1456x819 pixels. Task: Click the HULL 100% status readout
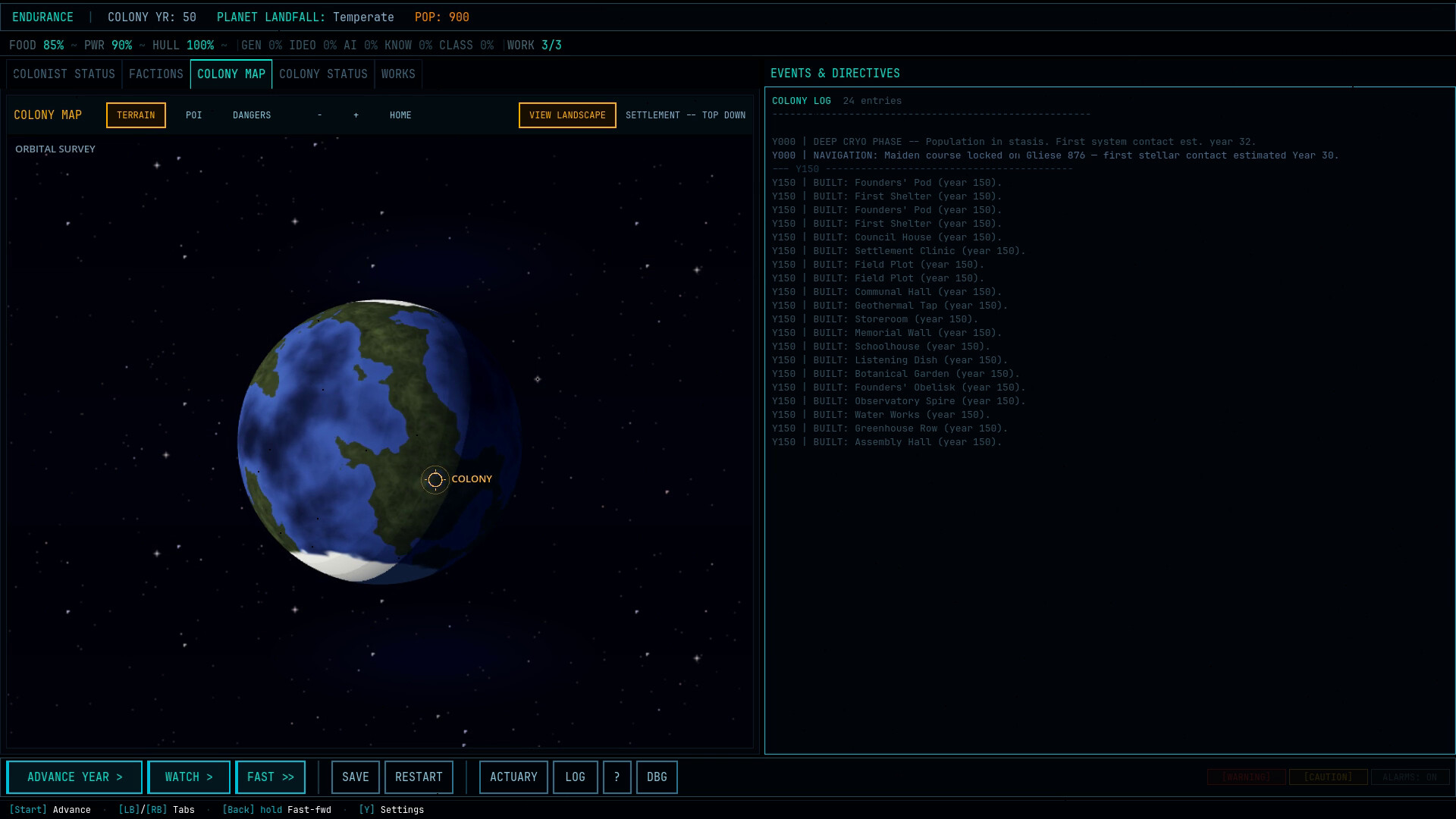click(183, 45)
